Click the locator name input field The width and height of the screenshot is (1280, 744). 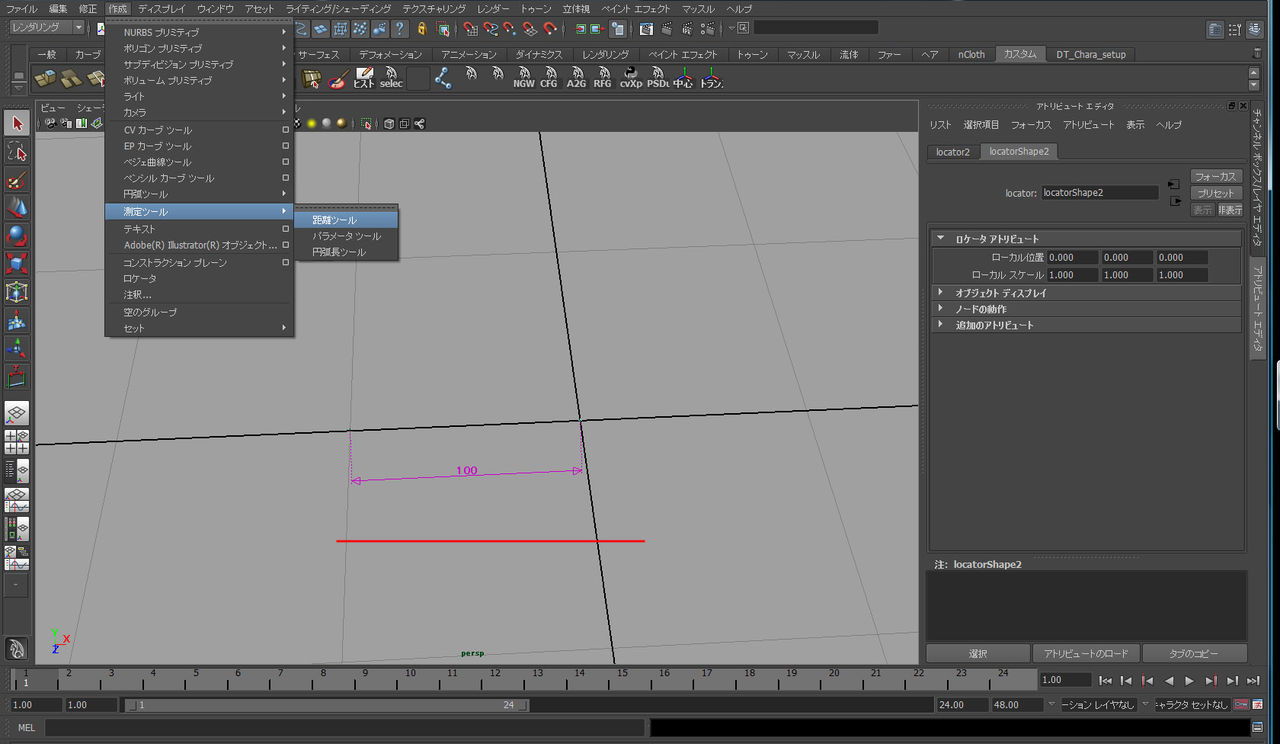[x=1099, y=192]
